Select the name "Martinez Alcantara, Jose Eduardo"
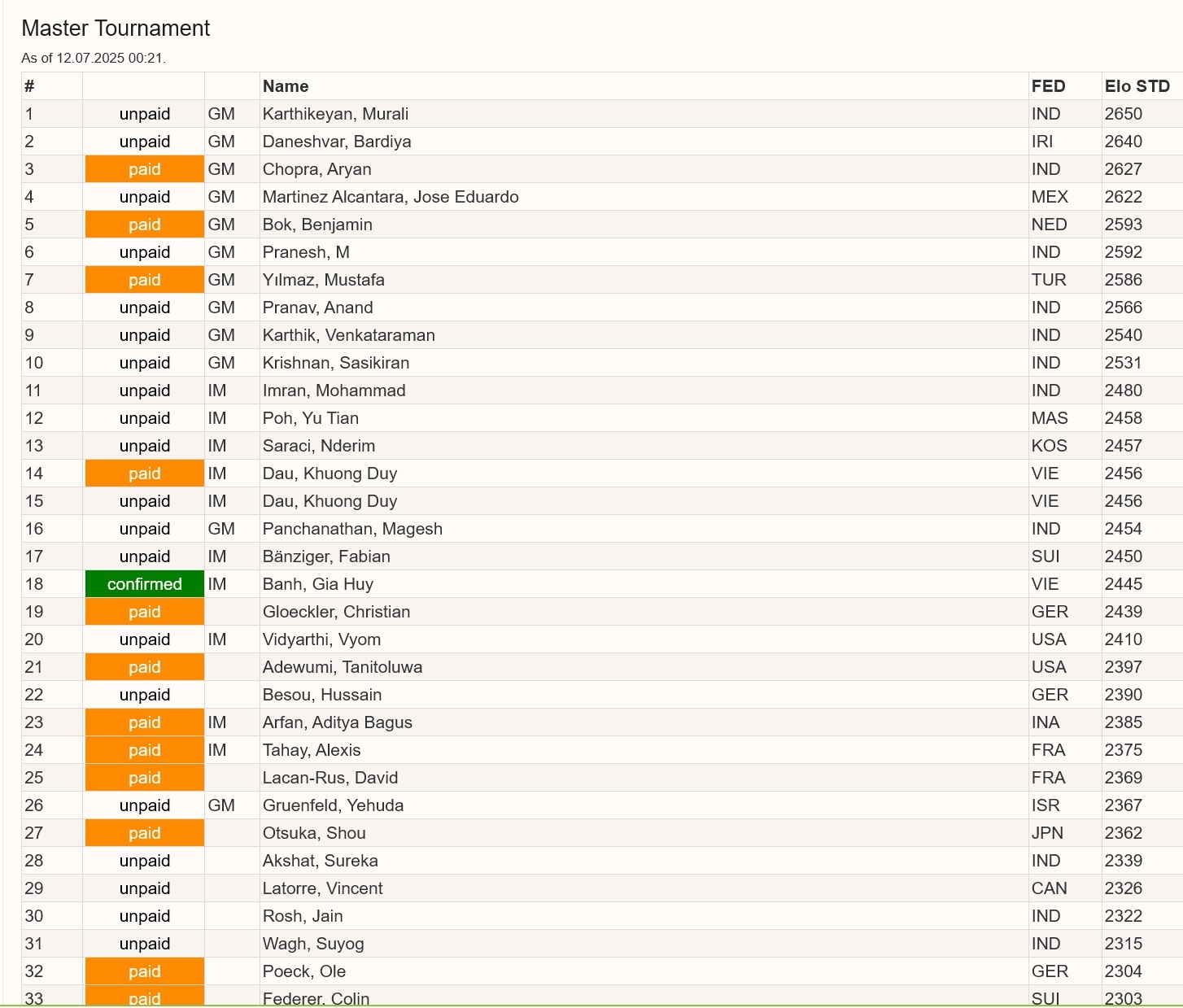This screenshot has width=1183, height=1008. tap(391, 197)
